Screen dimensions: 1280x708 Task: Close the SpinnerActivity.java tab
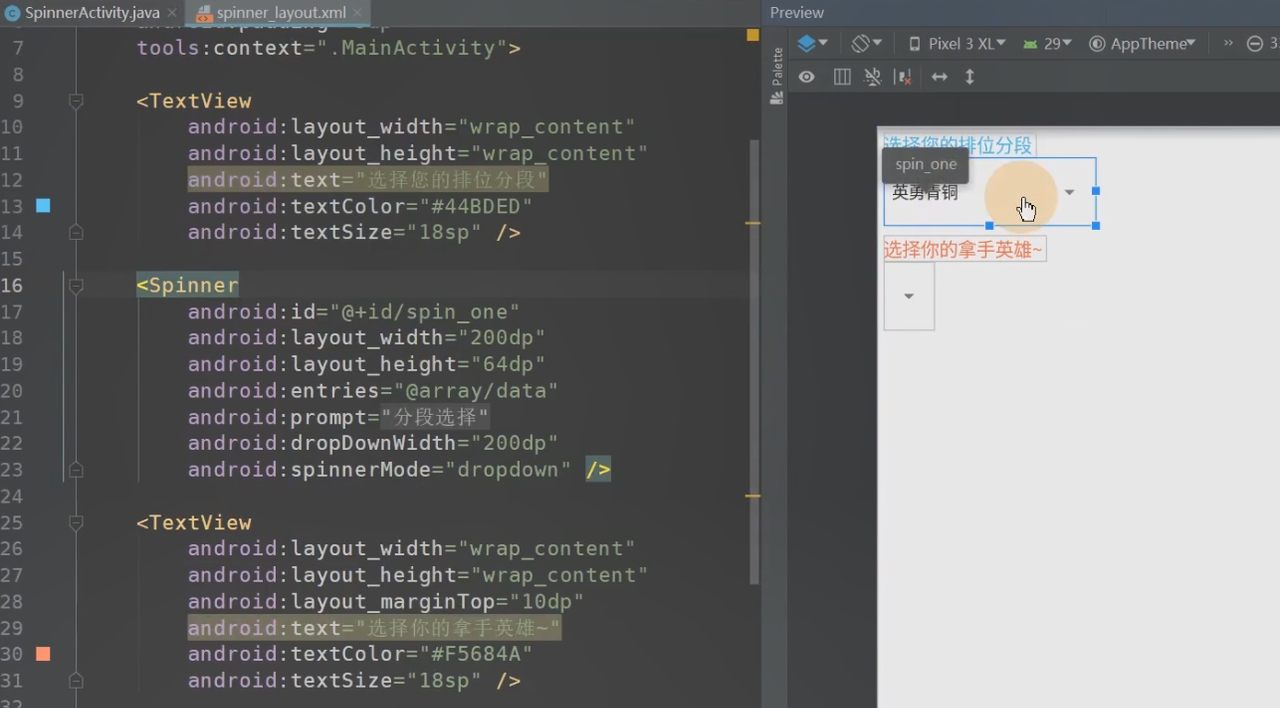[170, 14]
